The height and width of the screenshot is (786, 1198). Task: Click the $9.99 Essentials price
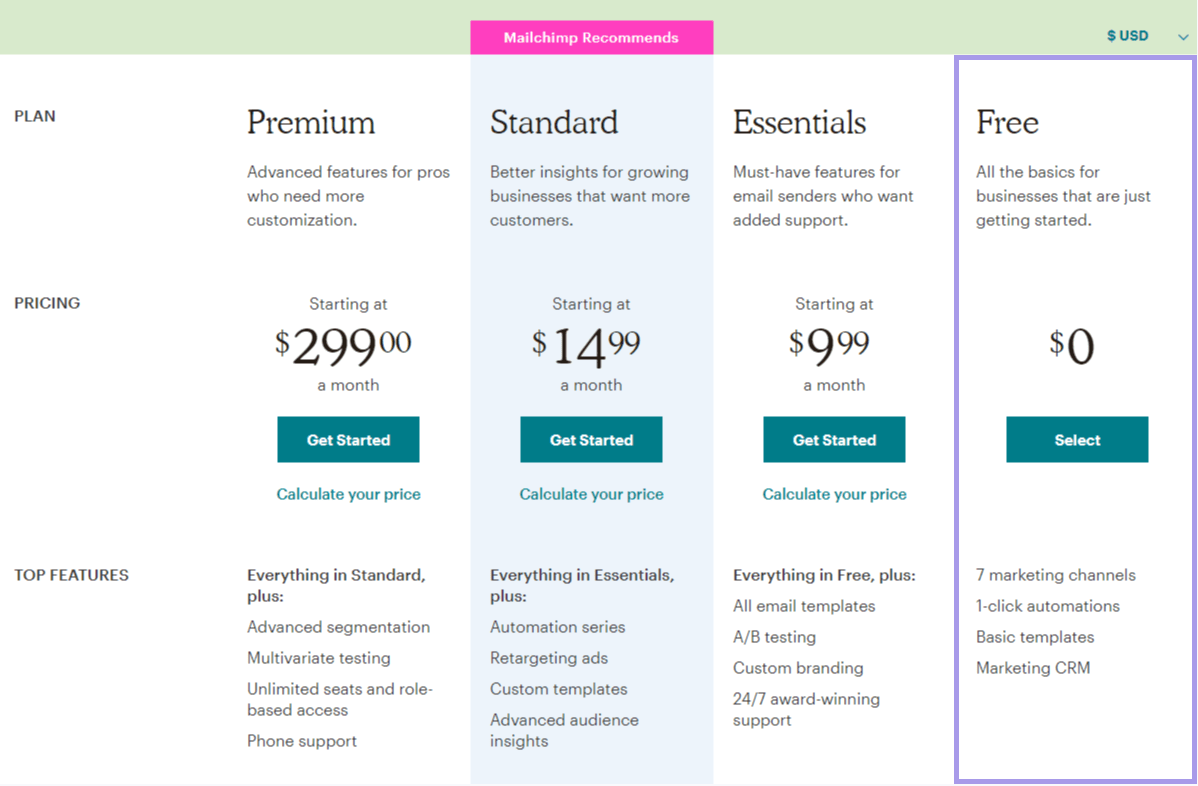click(829, 345)
